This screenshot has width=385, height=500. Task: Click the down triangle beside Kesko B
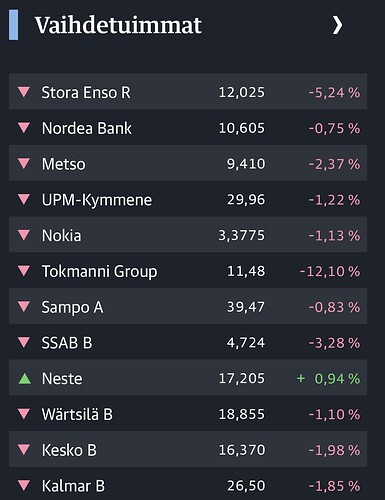click(24, 449)
